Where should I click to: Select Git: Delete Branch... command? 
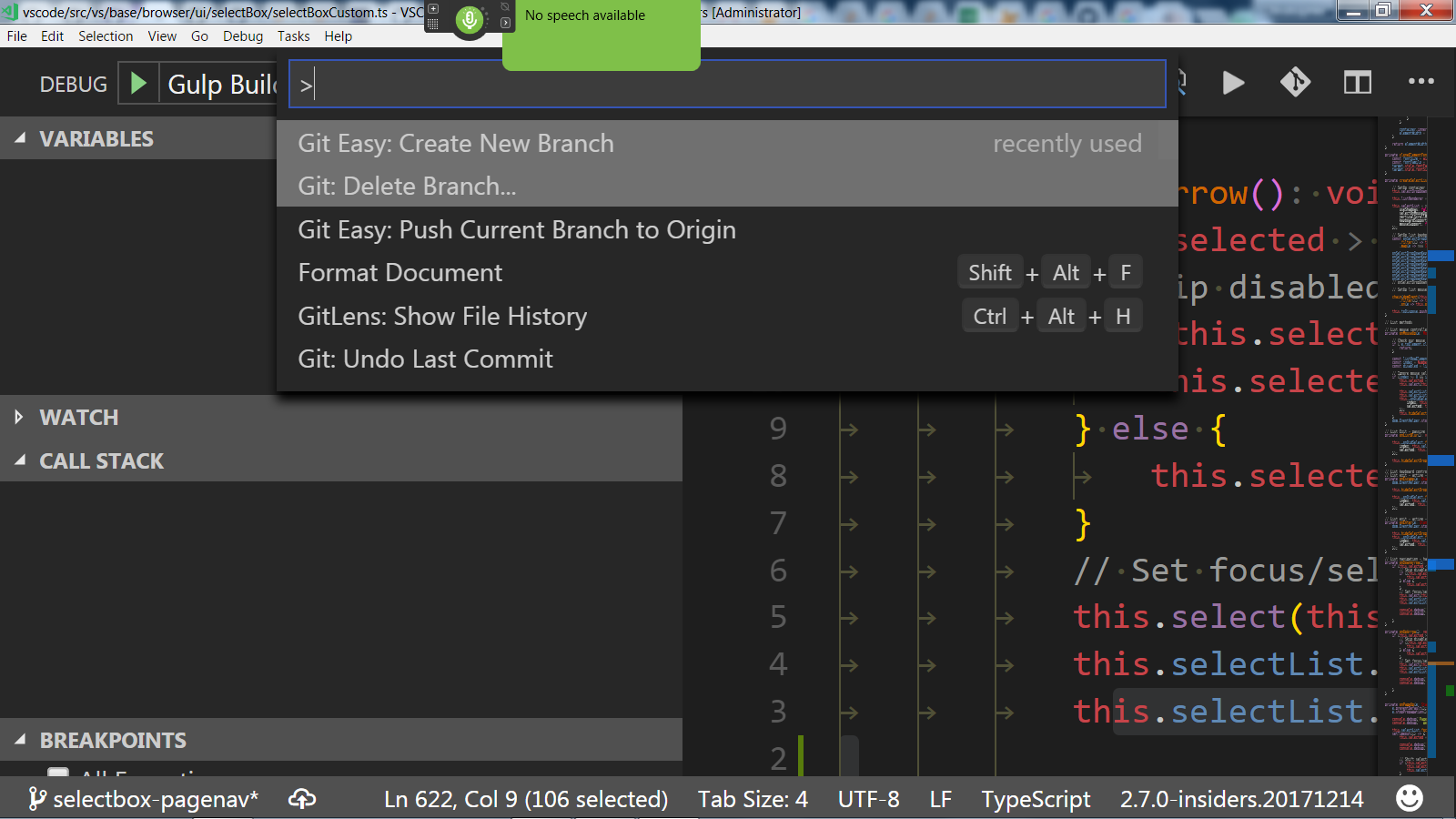coord(727,186)
